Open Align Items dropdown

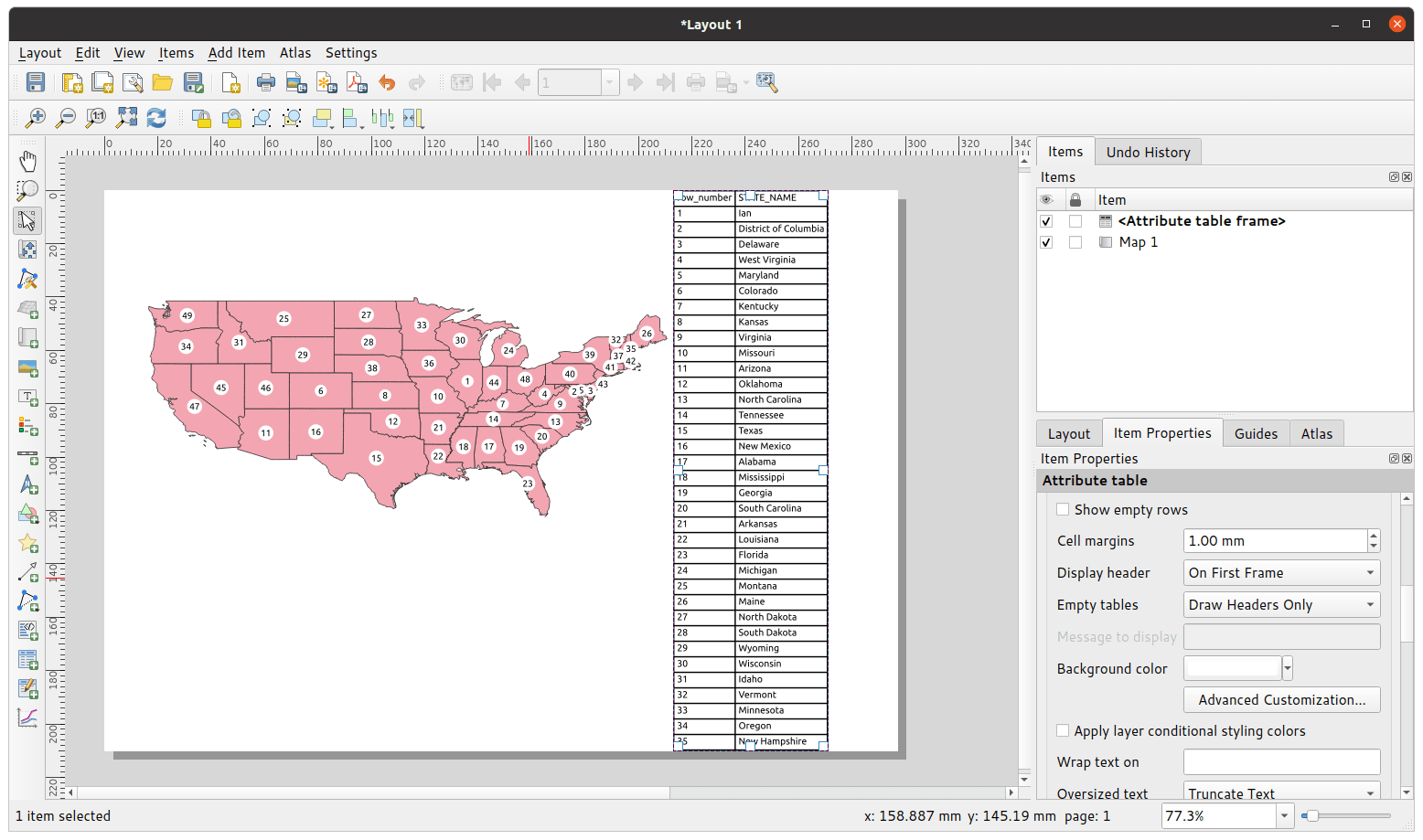[354, 118]
